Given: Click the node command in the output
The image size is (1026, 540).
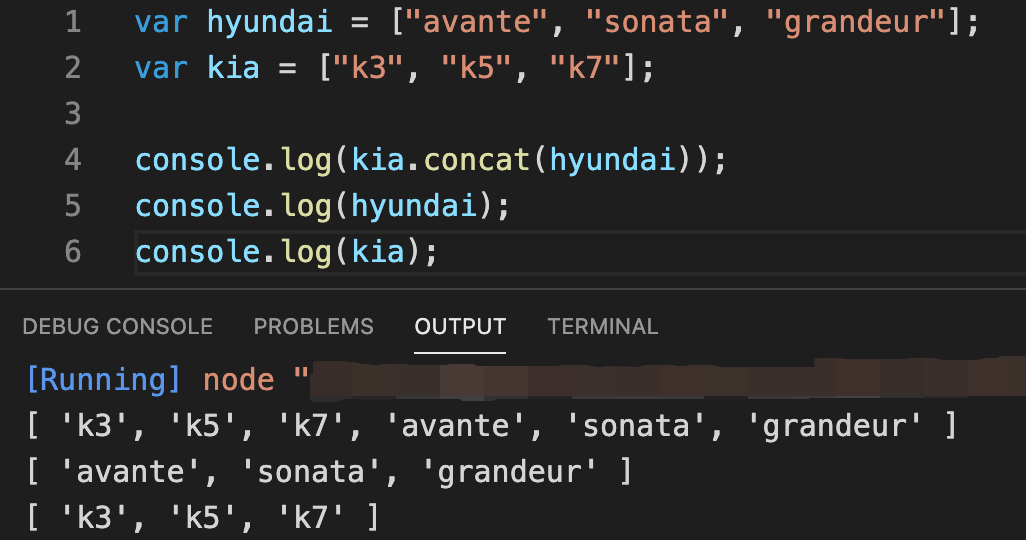Looking at the screenshot, I should pyautogui.click(x=239, y=380).
